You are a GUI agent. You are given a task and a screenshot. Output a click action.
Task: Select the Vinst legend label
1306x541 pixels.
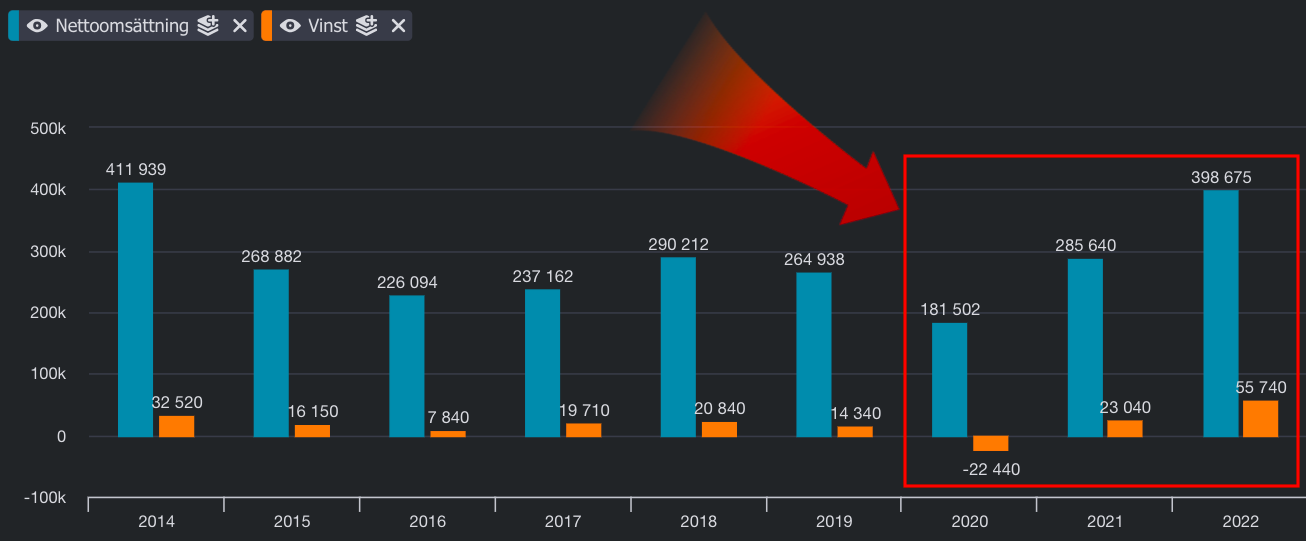click(328, 26)
